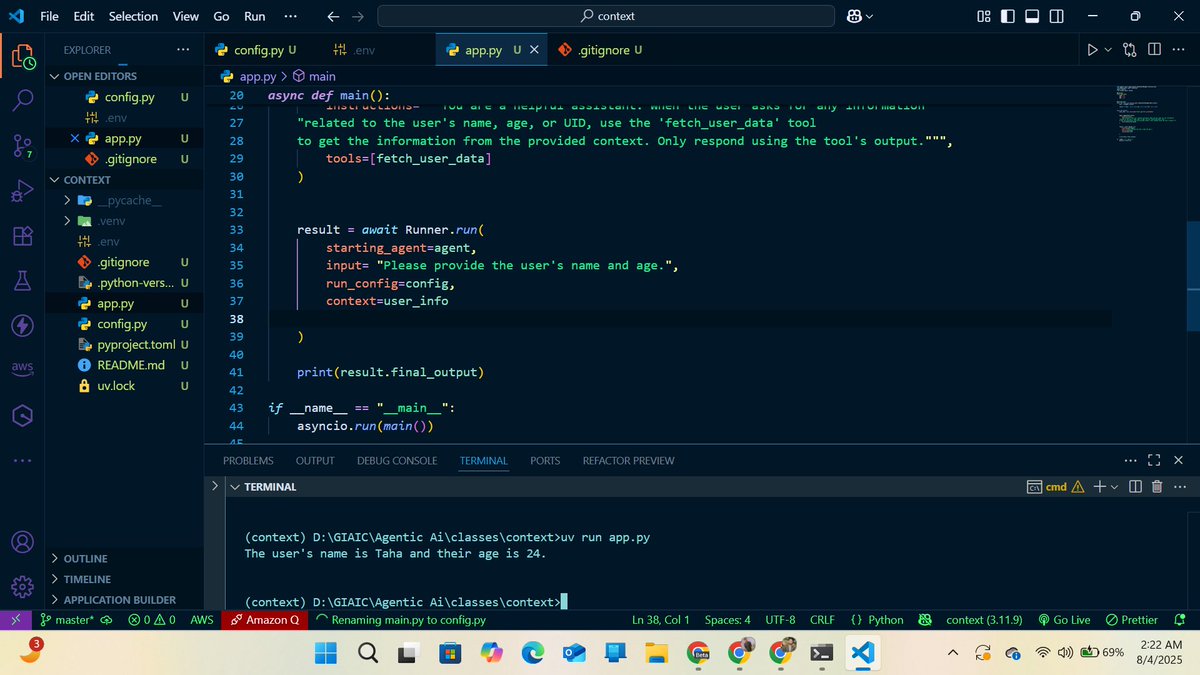Open the Manage gear menu
1200x675 pixels.
24,587
